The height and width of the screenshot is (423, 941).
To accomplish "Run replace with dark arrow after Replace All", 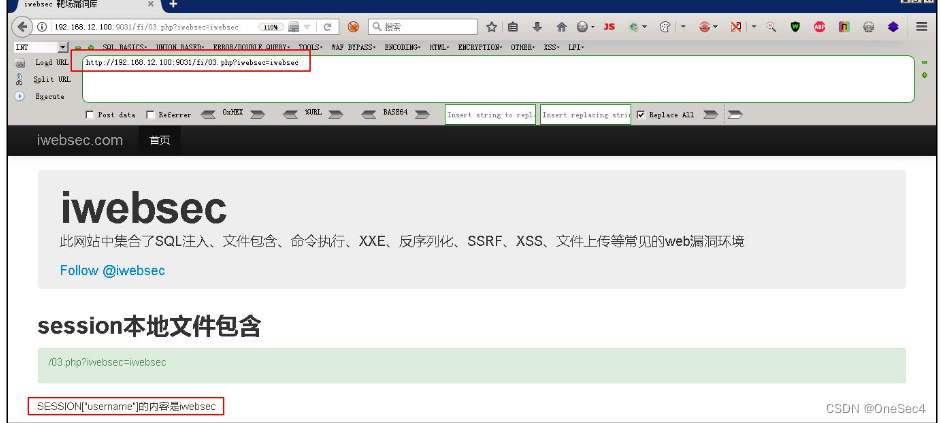I will point(711,115).
